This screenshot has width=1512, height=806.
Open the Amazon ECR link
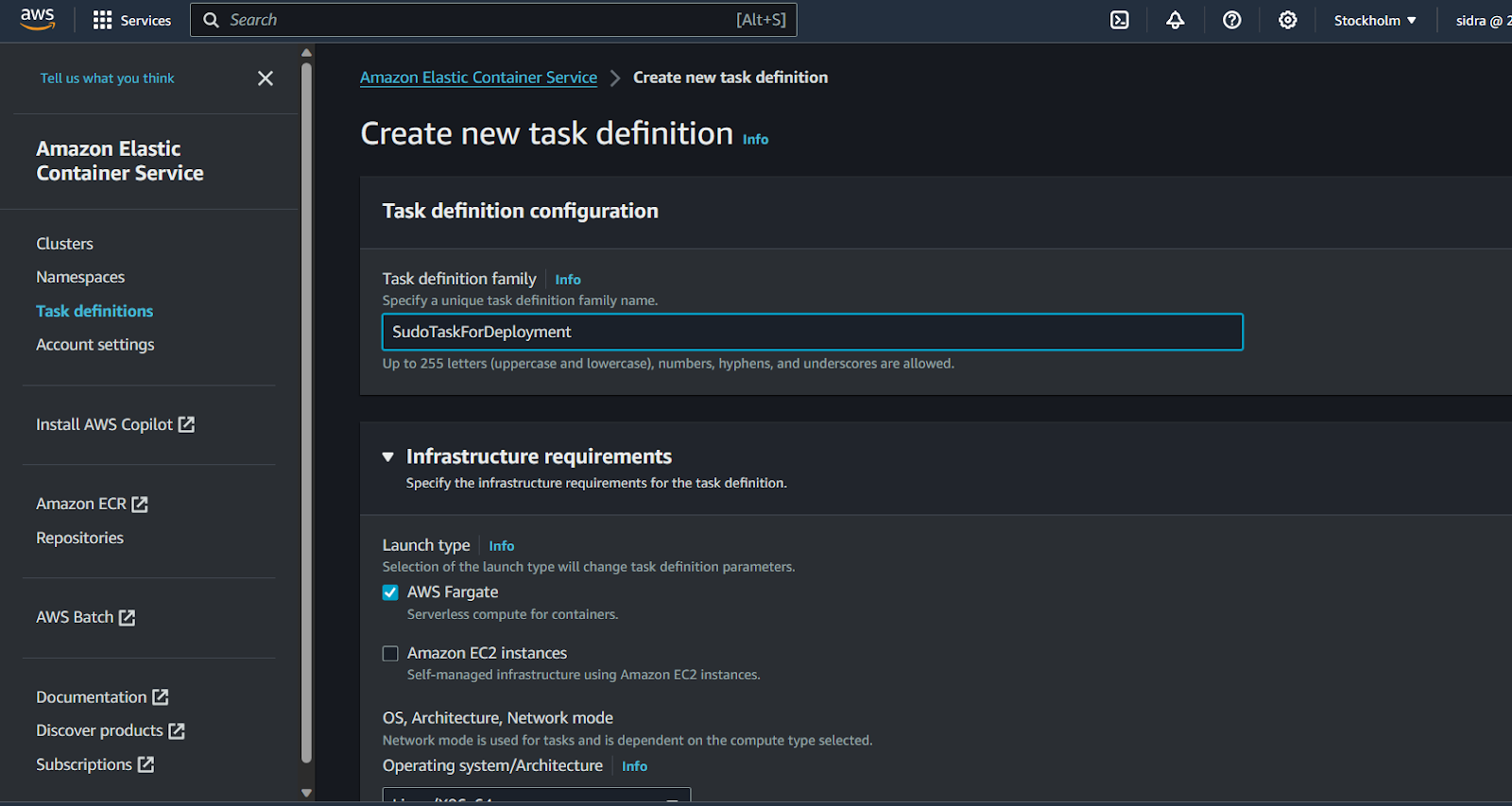81,504
